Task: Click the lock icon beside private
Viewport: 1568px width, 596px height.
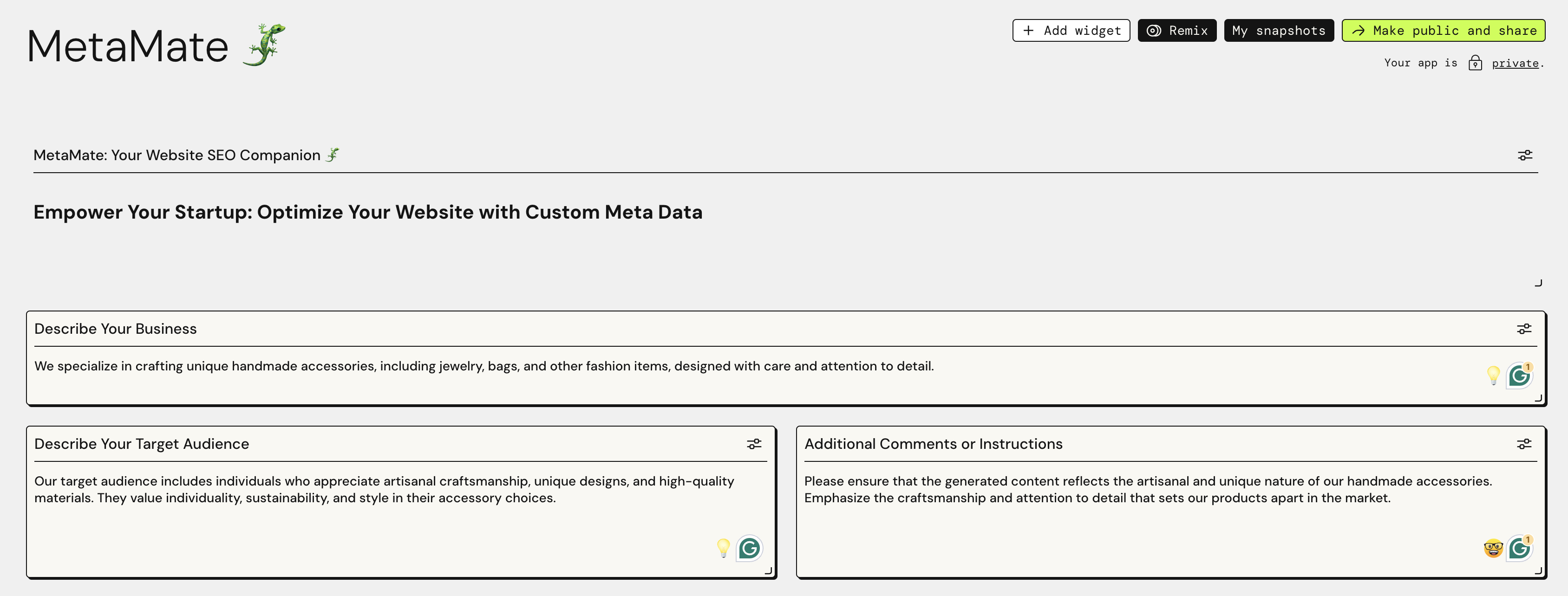Action: pos(1475,63)
